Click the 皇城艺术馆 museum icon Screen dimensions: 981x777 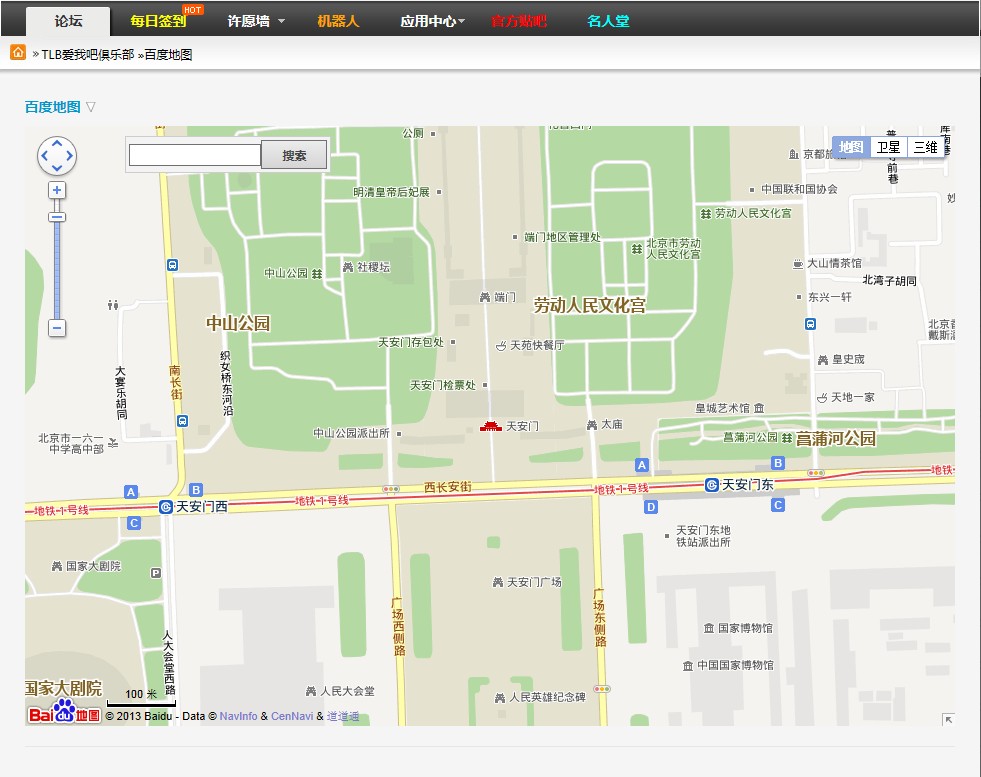pos(759,408)
